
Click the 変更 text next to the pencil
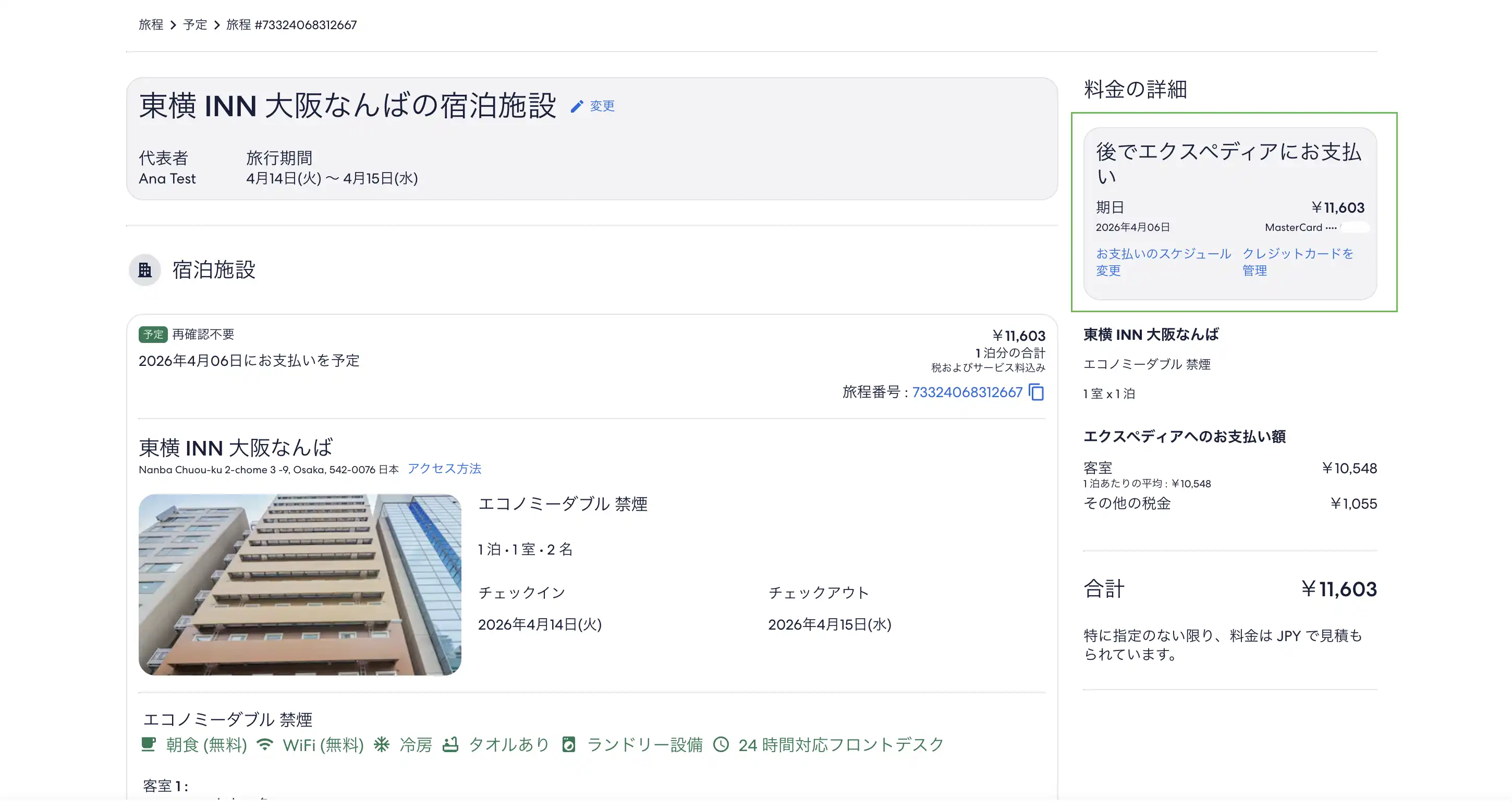[603, 106]
